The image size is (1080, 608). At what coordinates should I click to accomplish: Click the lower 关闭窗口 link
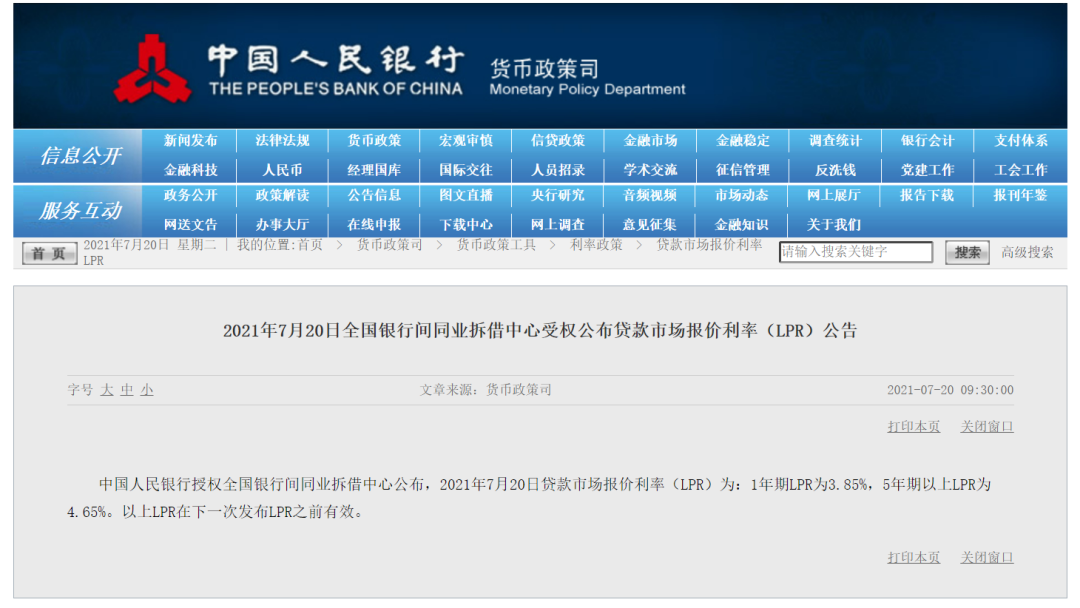tap(987, 558)
